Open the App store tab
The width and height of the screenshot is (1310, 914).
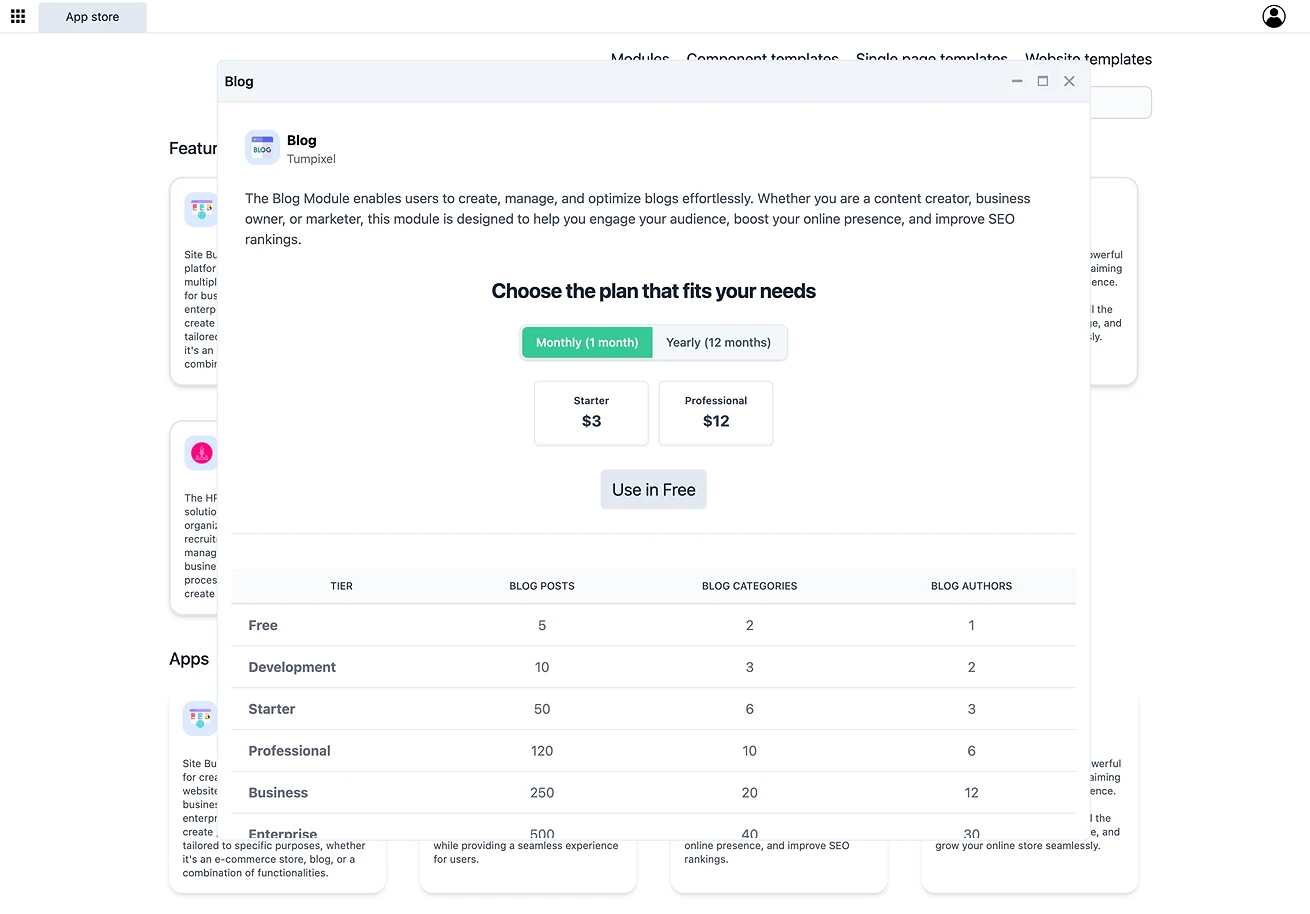tap(92, 17)
